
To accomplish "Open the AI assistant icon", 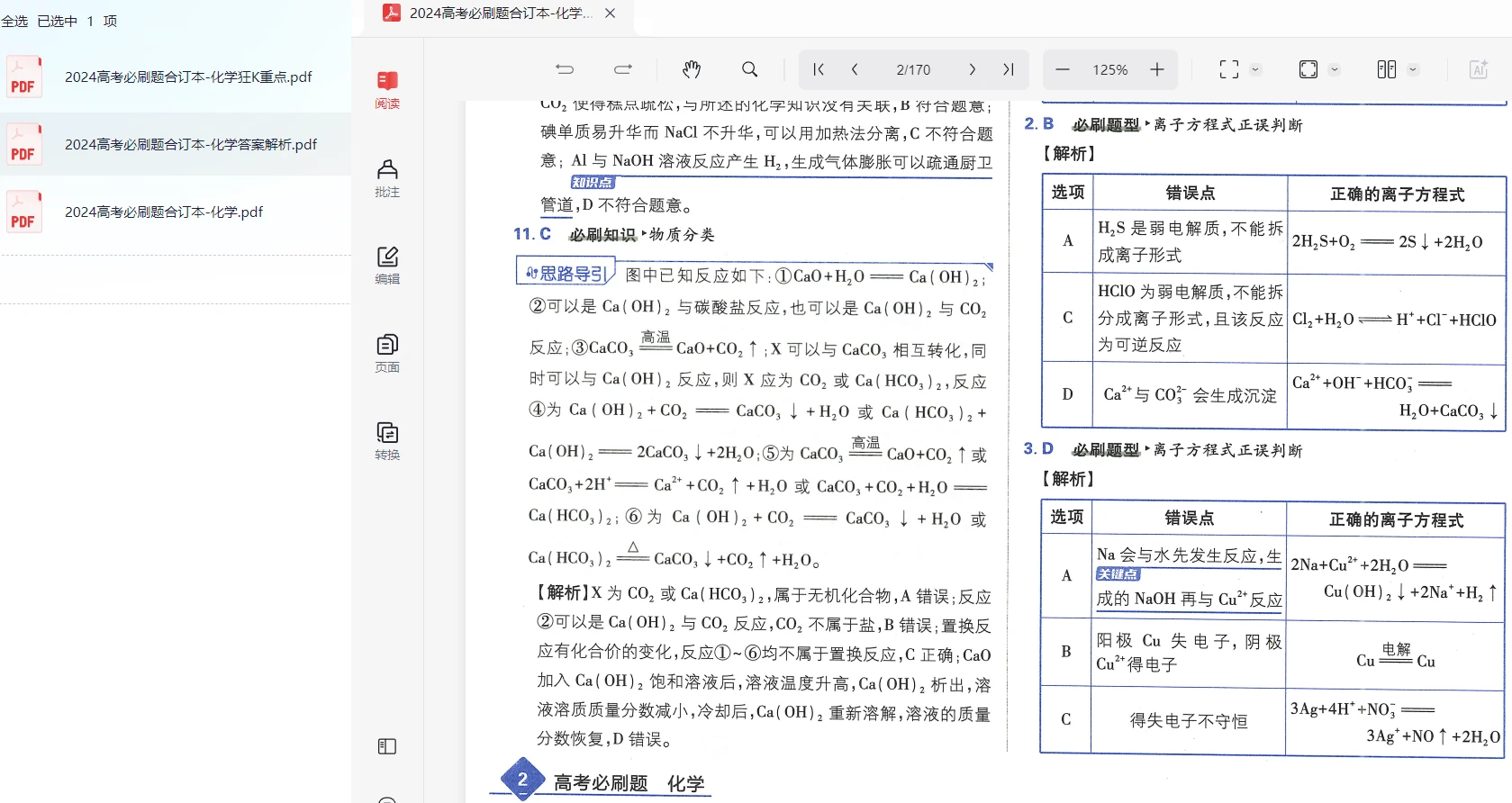I will pyautogui.click(x=1478, y=69).
